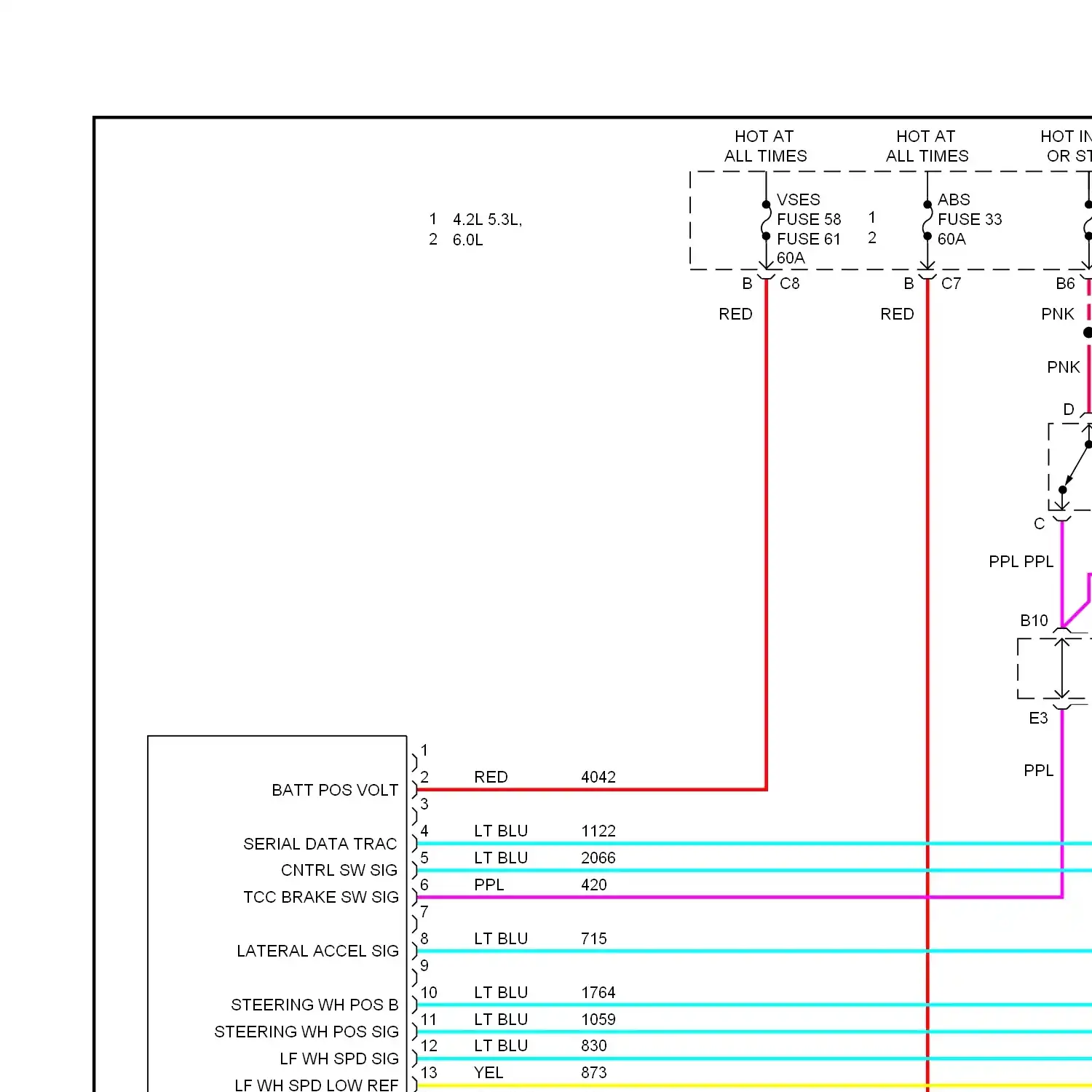Select circuit number '715'
The width and height of the screenshot is (1092, 1092).
tap(594, 939)
